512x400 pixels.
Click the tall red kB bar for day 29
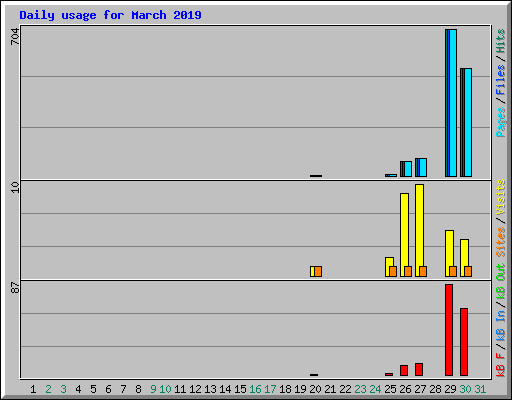pyautogui.click(x=449, y=330)
